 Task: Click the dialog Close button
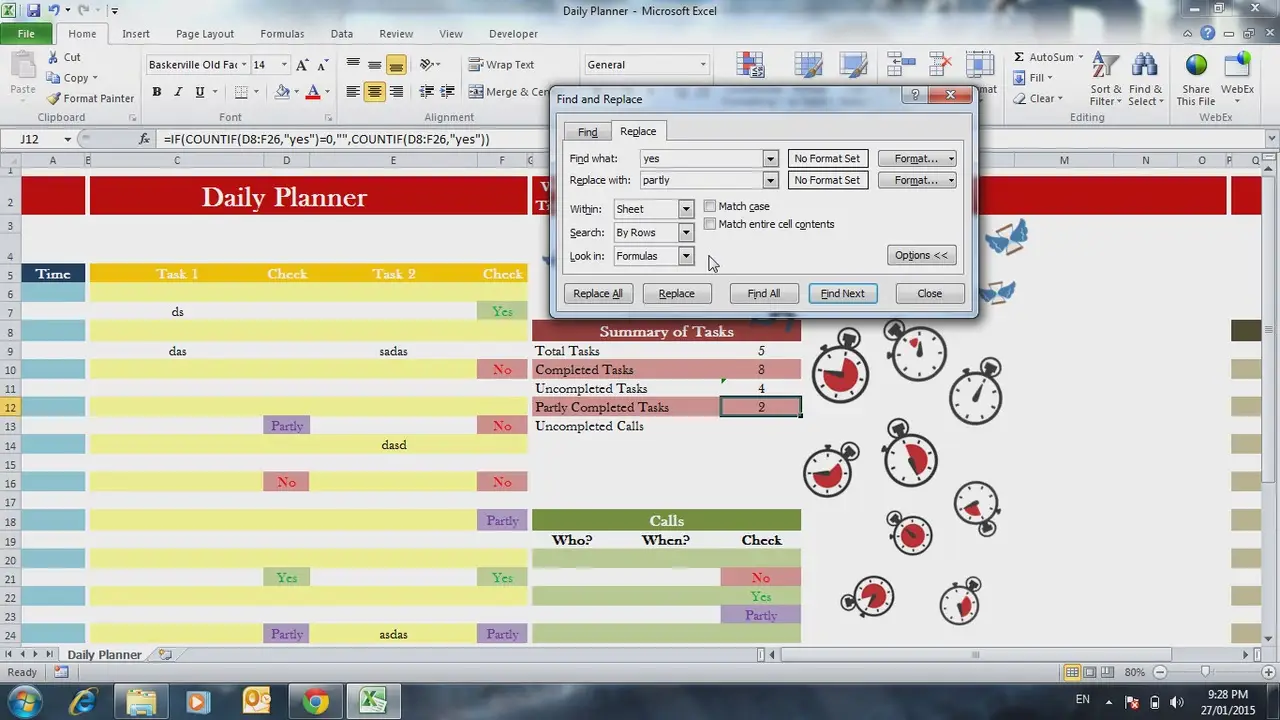coord(929,294)
